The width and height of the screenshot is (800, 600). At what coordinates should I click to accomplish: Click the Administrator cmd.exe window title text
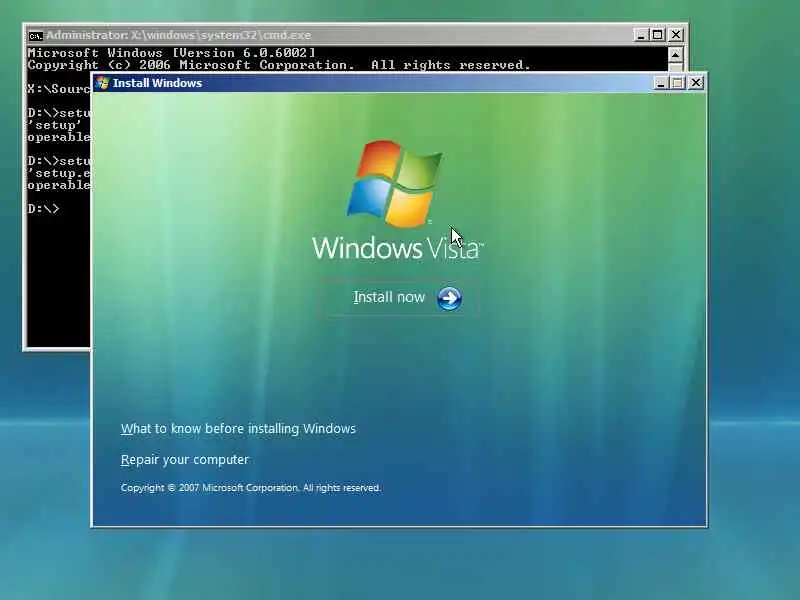178,35
